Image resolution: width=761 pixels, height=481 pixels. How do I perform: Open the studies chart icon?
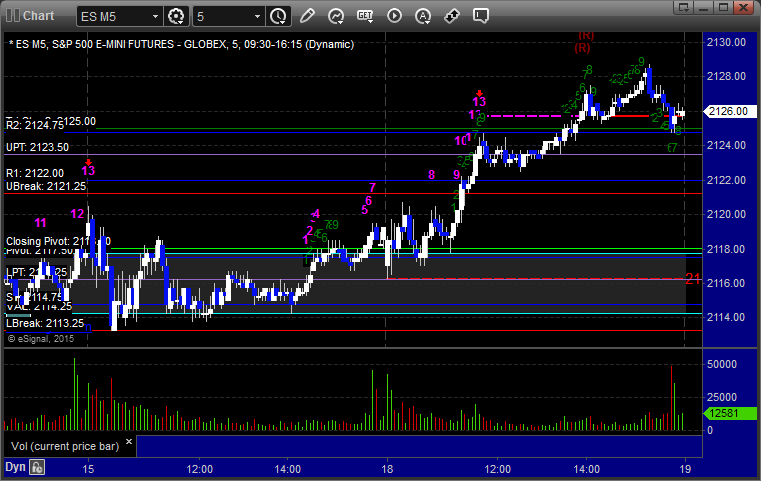pyautogui.click(x=336, y=16)
